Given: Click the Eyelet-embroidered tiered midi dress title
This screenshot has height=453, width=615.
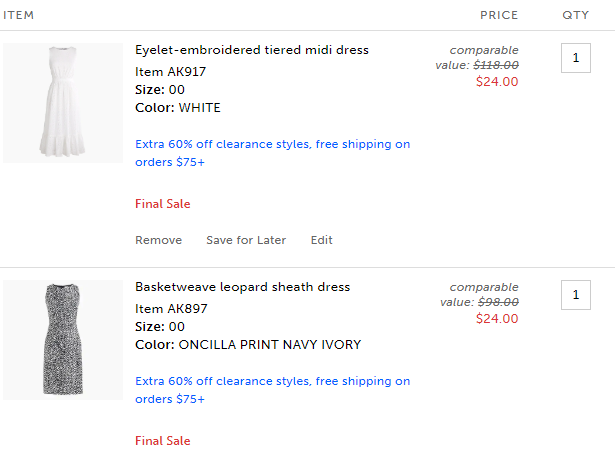Looking at the screenshot, I should 252,50.
